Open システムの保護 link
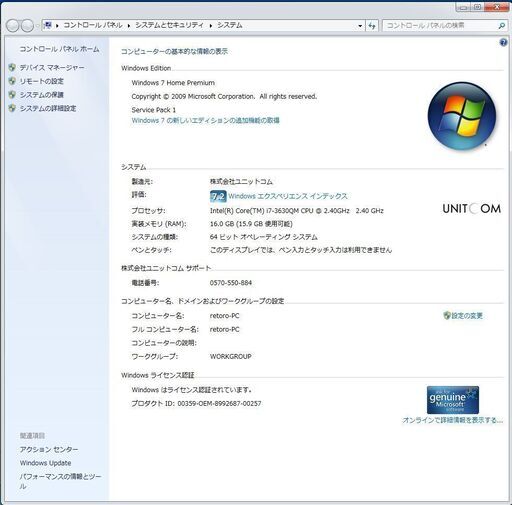The width and height of the screenshot is (512, 505). click(x=41, y=95)
